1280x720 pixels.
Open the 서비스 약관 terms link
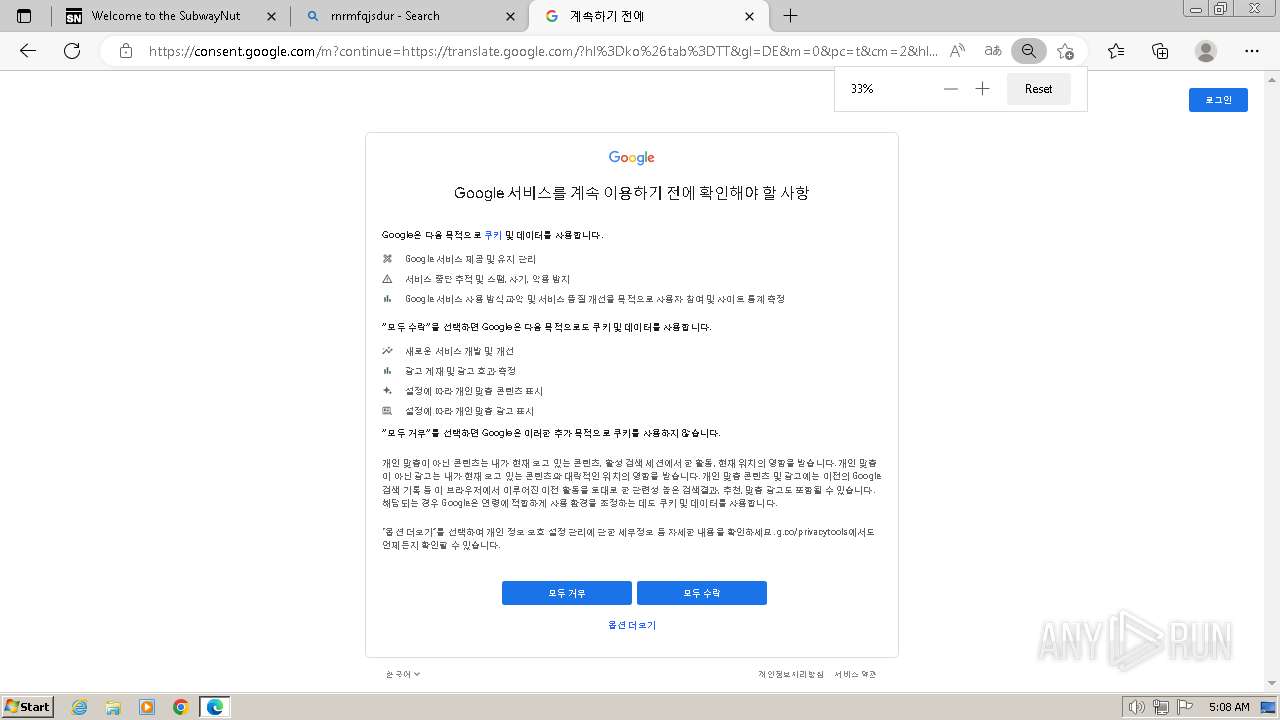coord(855,674)
